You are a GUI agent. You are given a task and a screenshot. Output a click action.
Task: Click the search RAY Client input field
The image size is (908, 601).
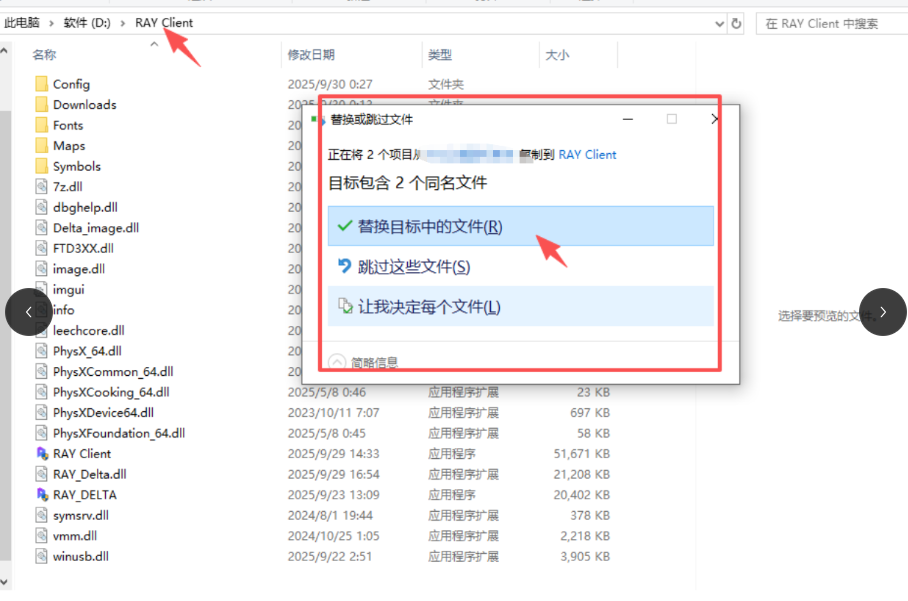pyautogui.click(x=830, y=23)
